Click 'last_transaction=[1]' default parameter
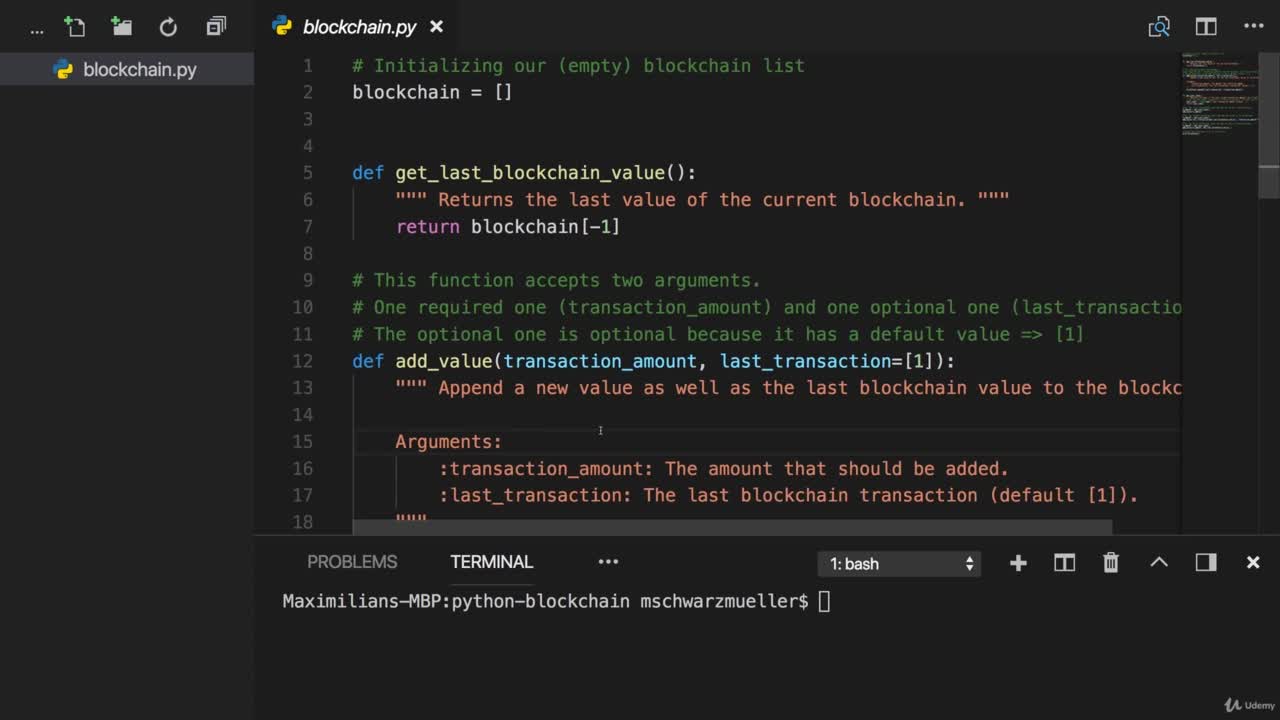Image resolution: width=1280 pixels, height=720 pixels. pyautogui.click(x=826, y=361)
